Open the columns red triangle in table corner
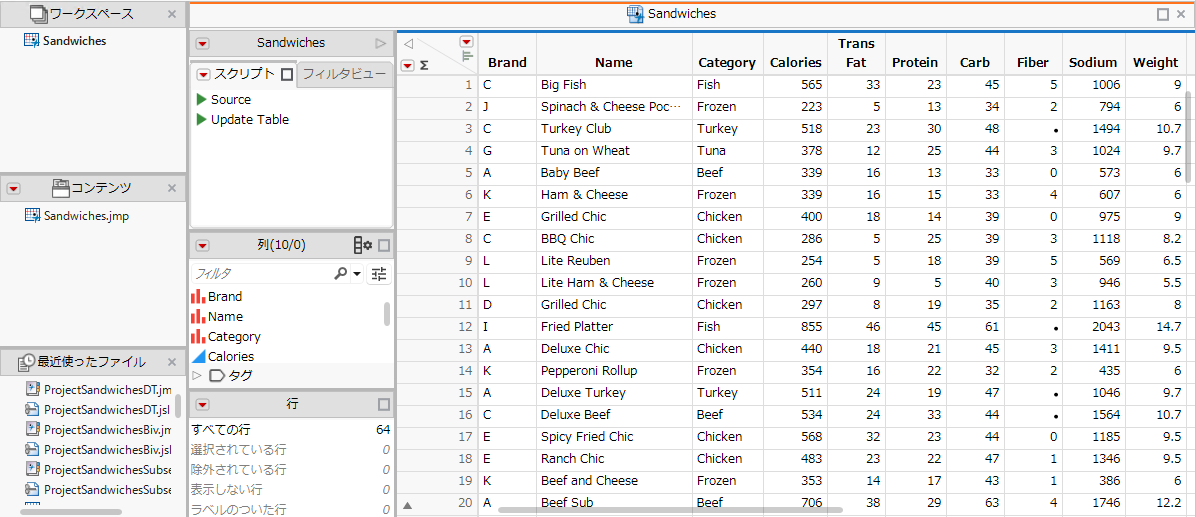 point(466,41)
